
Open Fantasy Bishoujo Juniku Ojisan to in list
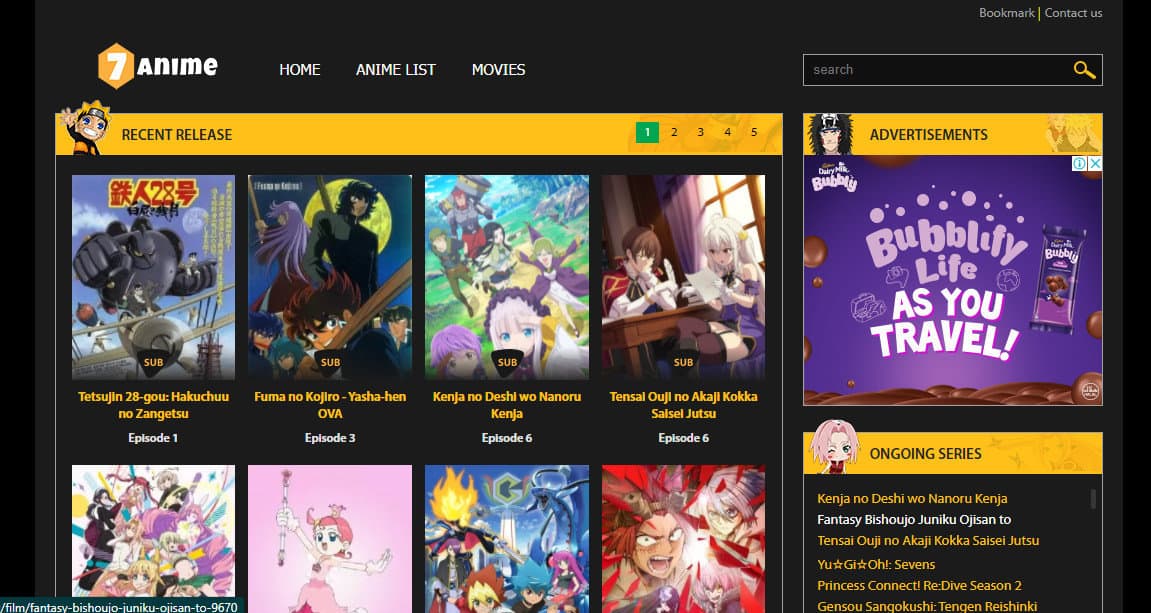[914, 520]
